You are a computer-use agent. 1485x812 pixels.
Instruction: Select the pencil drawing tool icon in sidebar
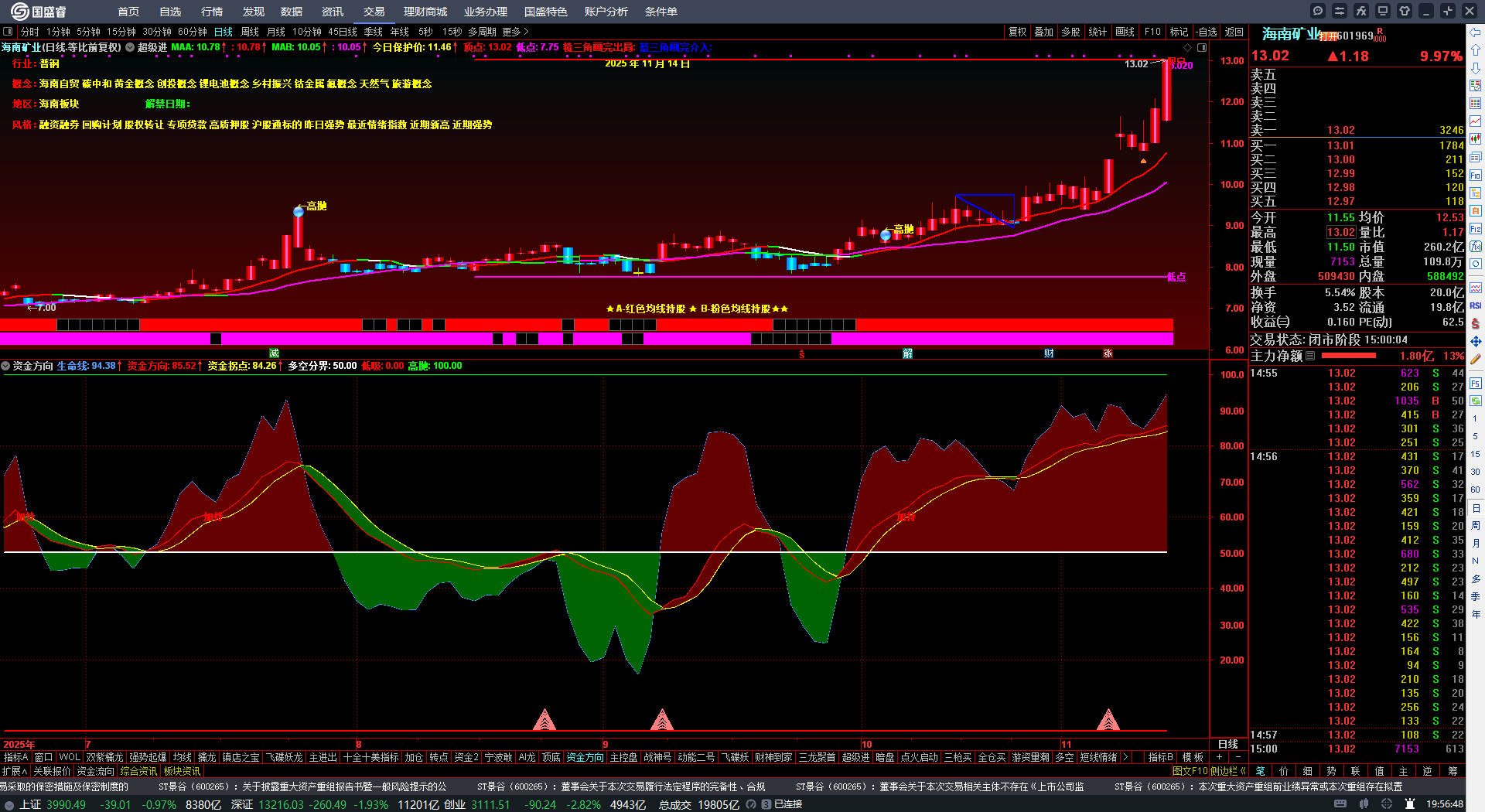[x=1476, y=359]
